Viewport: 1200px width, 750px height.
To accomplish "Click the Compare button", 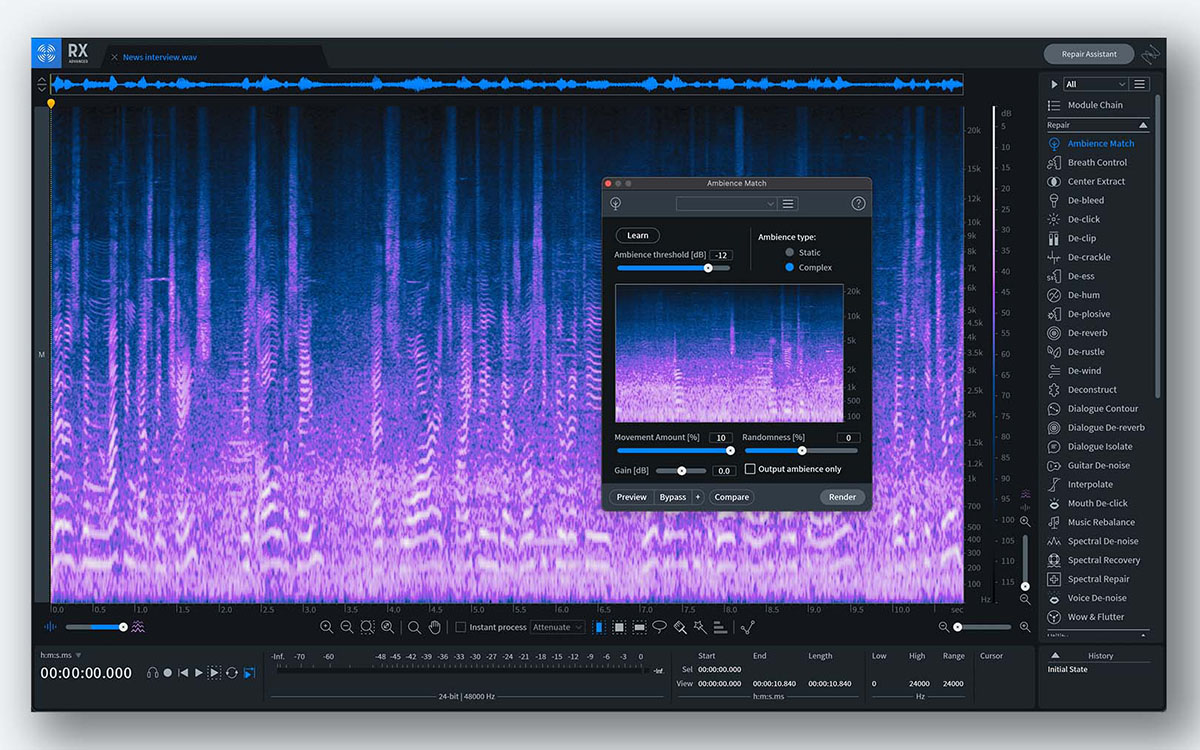I will point(732,497).
